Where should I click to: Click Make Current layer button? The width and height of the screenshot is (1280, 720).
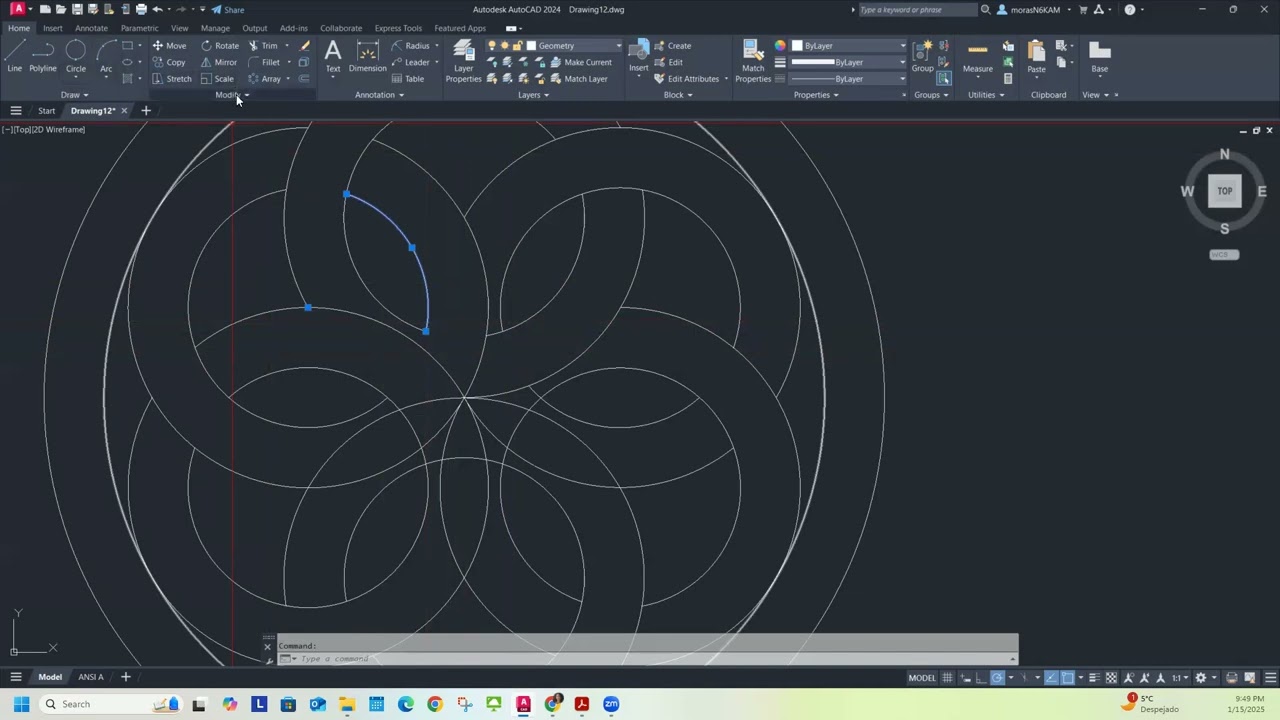coord(581,62)
